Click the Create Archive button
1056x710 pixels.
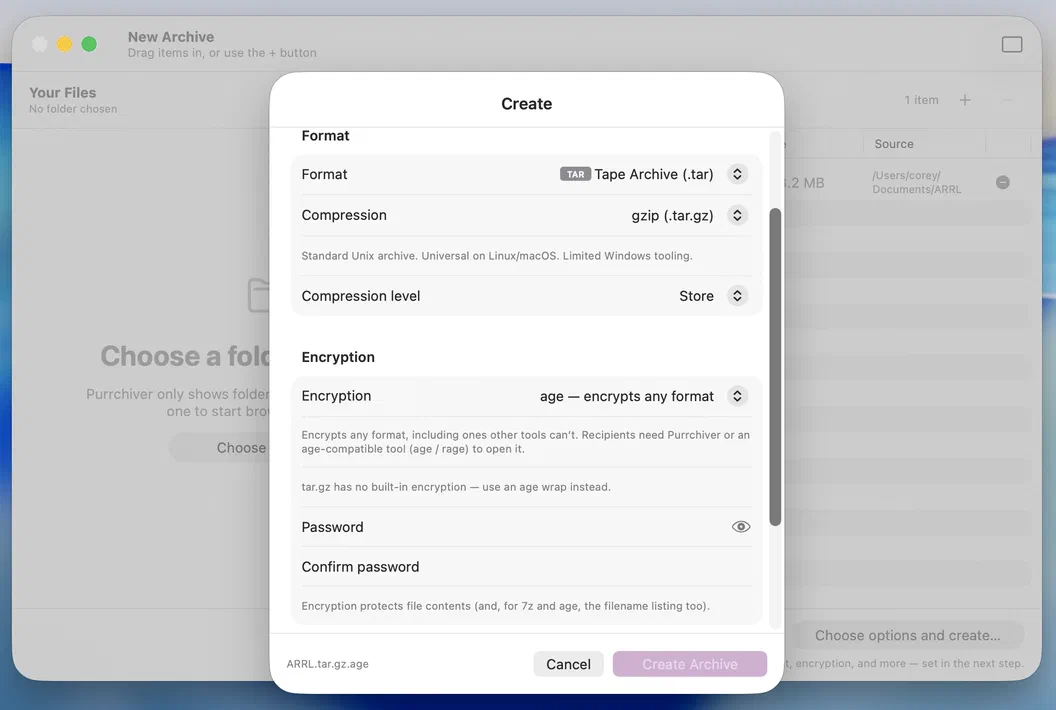(690, 664)
